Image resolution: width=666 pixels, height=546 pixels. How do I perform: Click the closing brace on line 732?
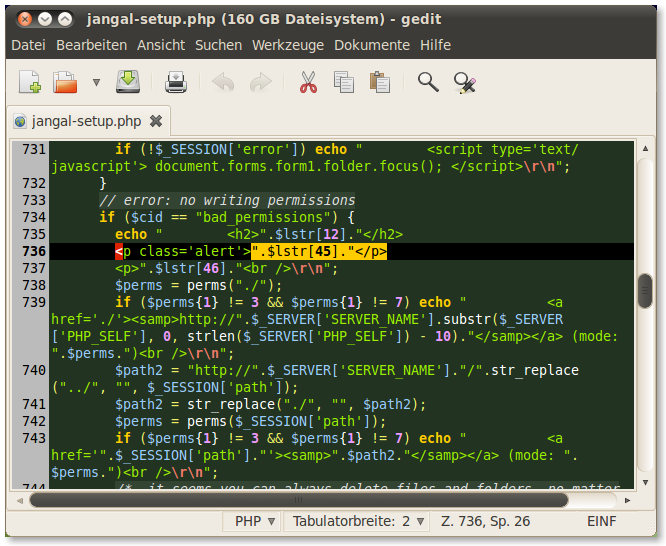103,183
